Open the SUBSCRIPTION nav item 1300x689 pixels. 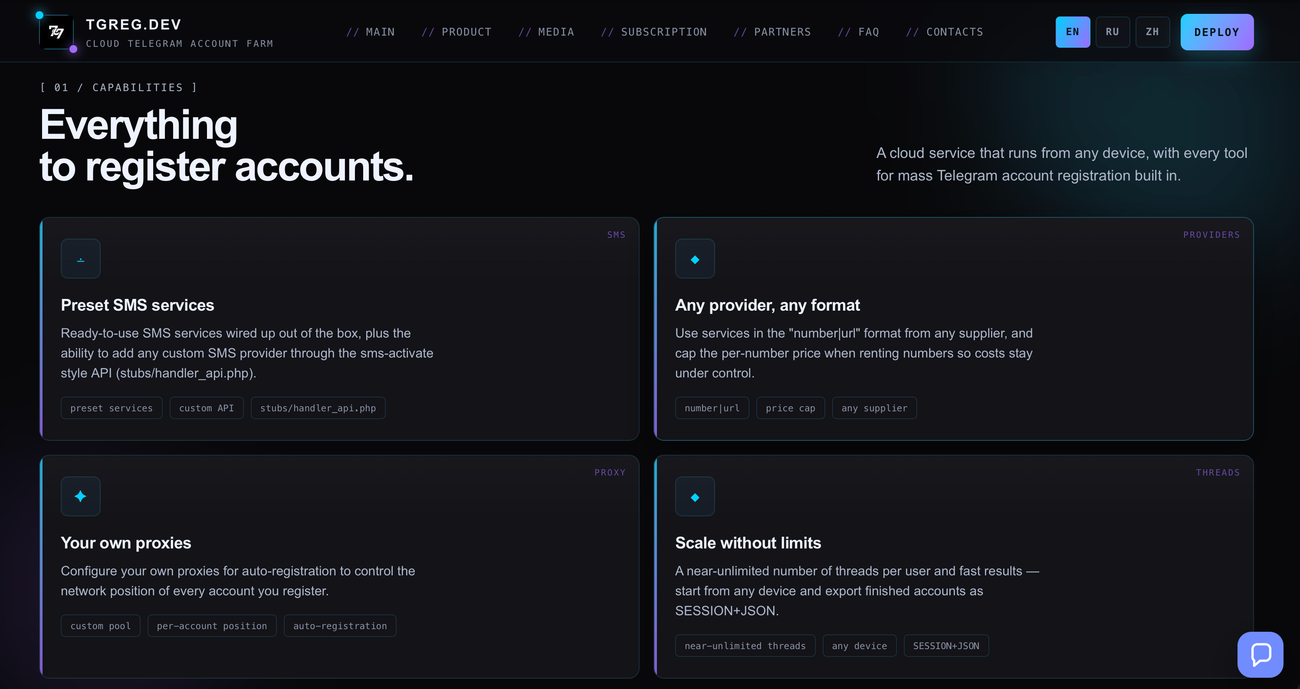click(654, 32)
